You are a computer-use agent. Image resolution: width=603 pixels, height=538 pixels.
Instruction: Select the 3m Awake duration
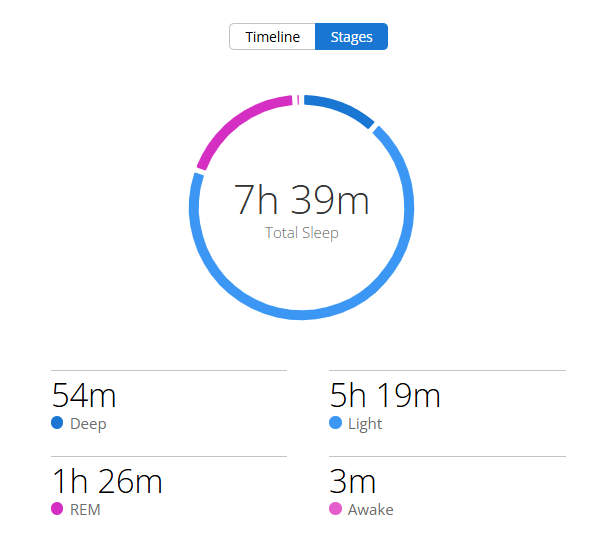353,481
